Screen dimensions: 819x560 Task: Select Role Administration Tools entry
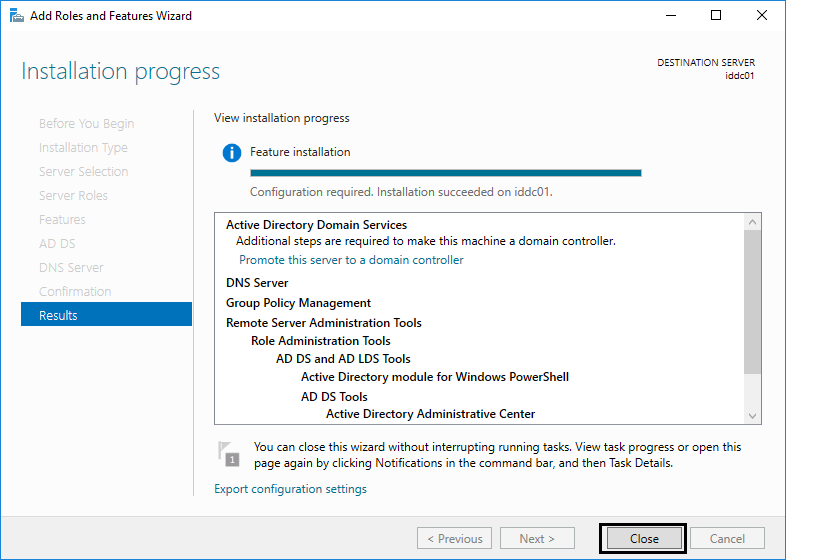coord(321,341)
